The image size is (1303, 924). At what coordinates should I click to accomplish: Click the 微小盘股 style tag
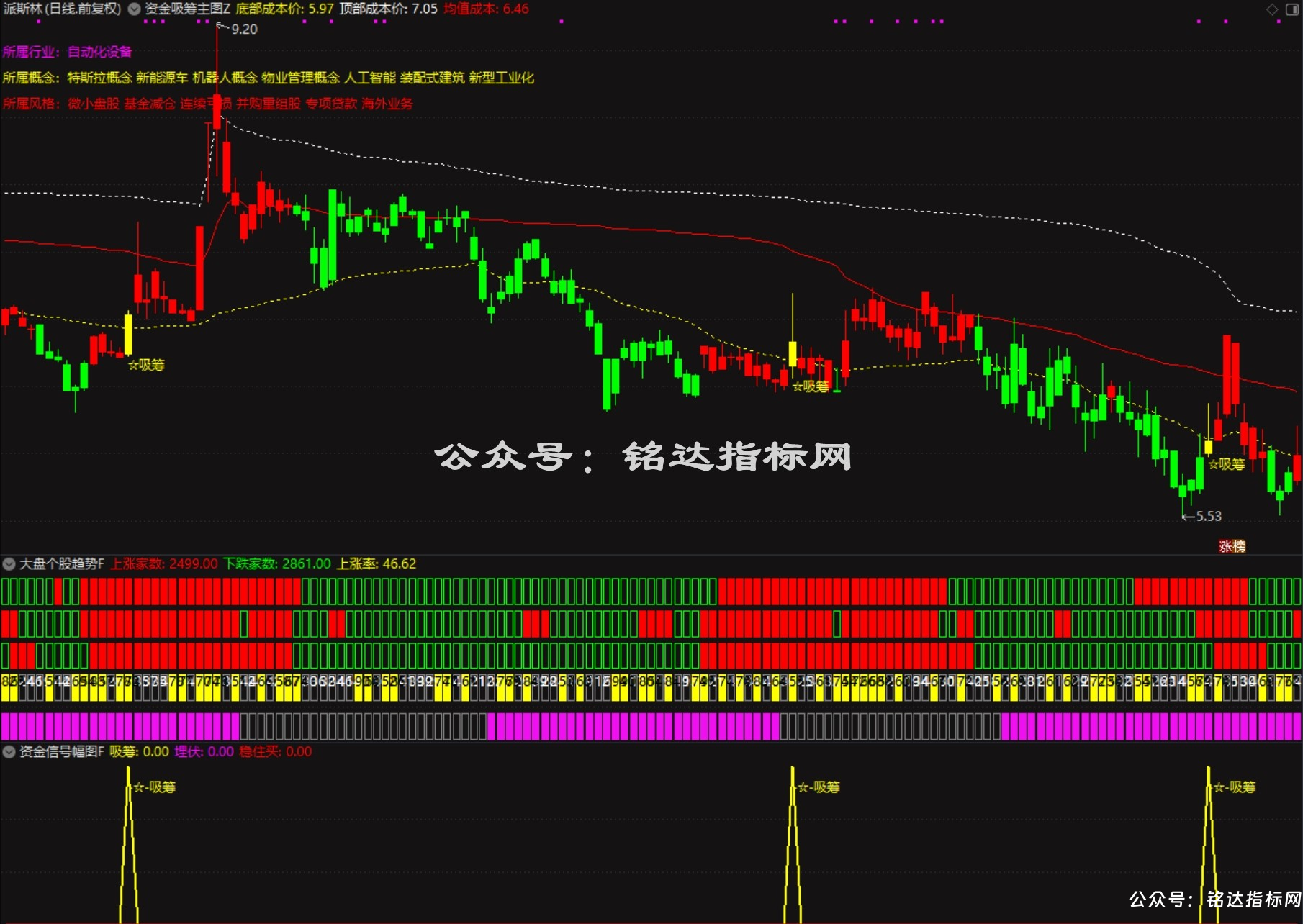pos(94,104)
